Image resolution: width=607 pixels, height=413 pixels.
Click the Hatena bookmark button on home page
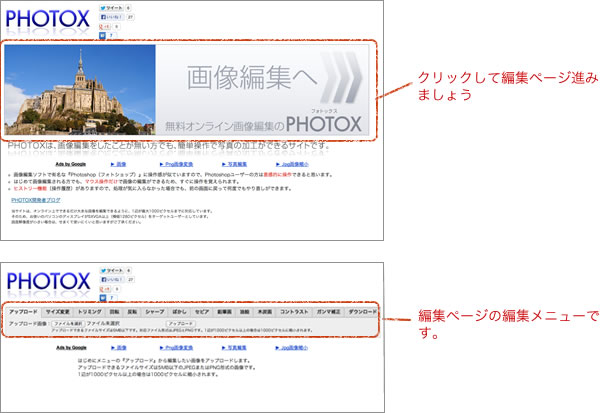point(103,36)
